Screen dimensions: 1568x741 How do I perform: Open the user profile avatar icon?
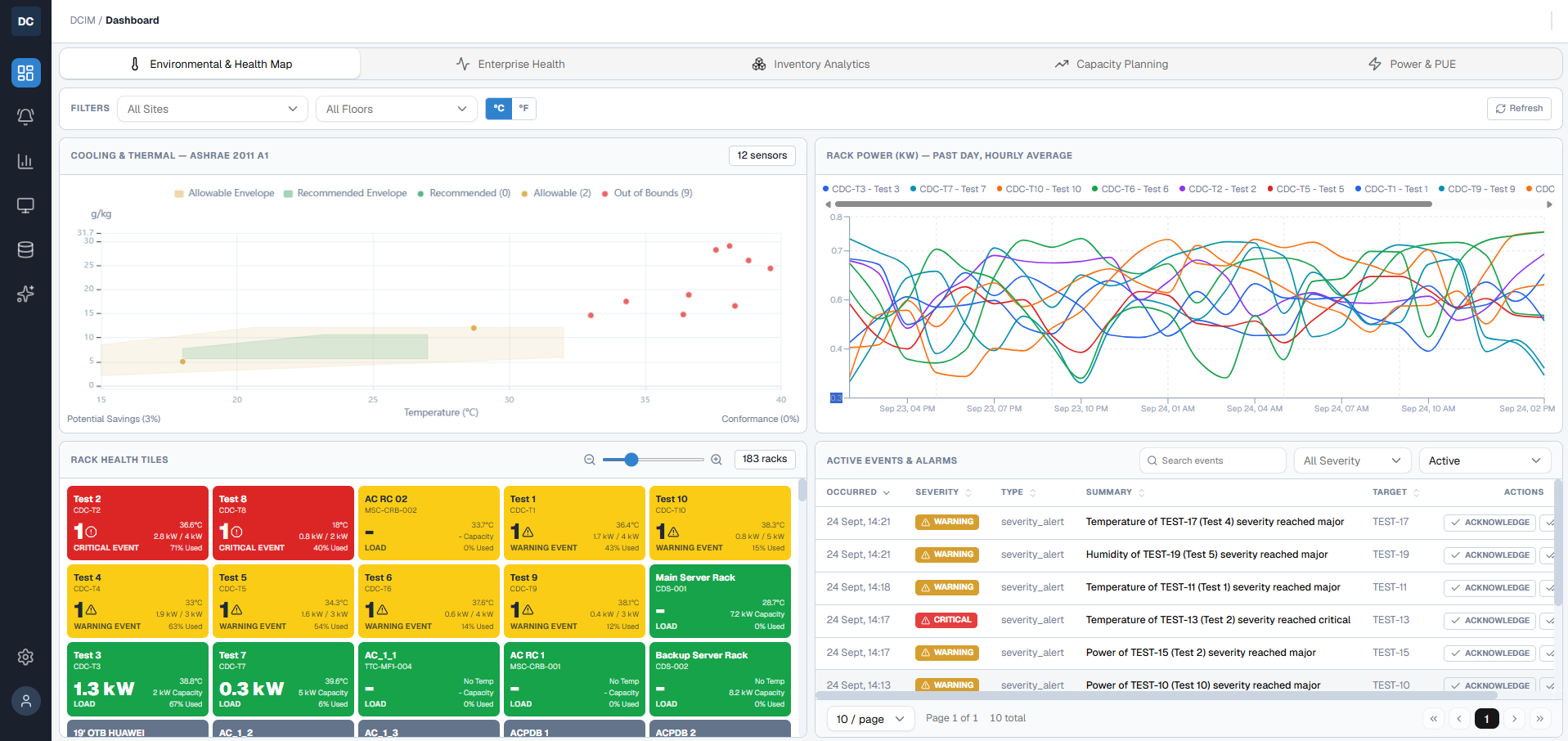pyautogui.click(x=26, y=701)
